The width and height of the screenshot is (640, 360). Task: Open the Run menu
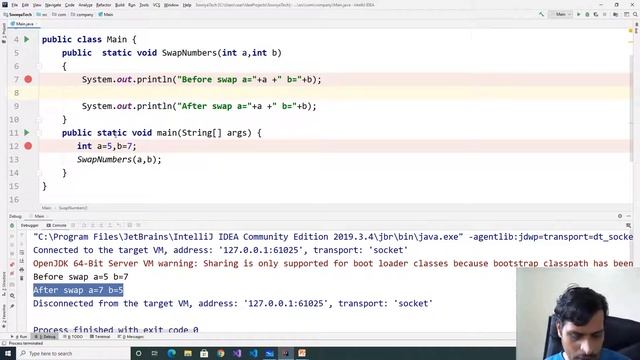click(x=132, y=5)
